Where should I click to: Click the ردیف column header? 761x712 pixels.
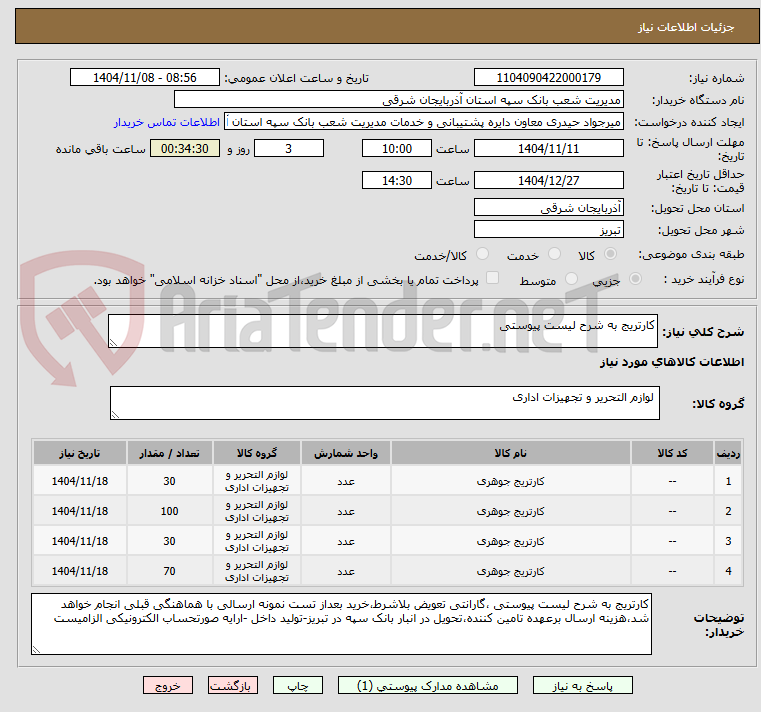(728, 453)
